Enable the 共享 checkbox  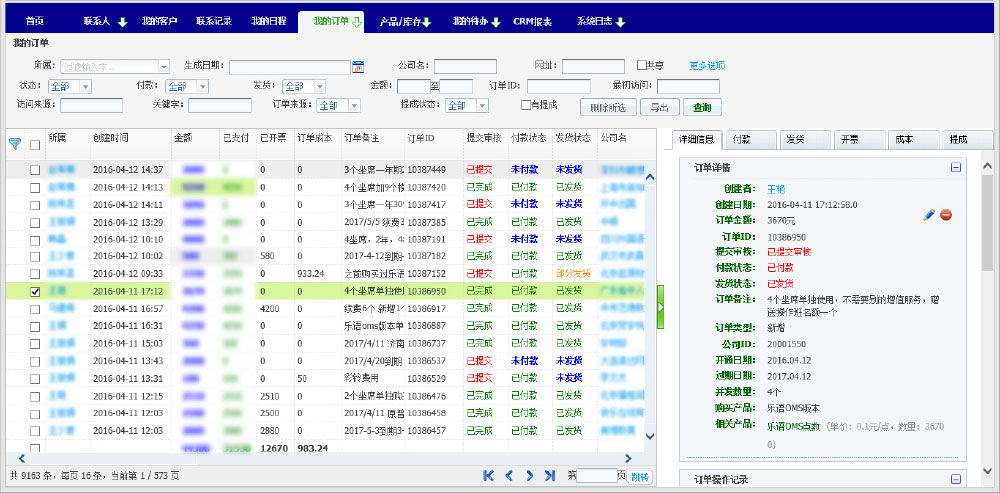[643, 66]
